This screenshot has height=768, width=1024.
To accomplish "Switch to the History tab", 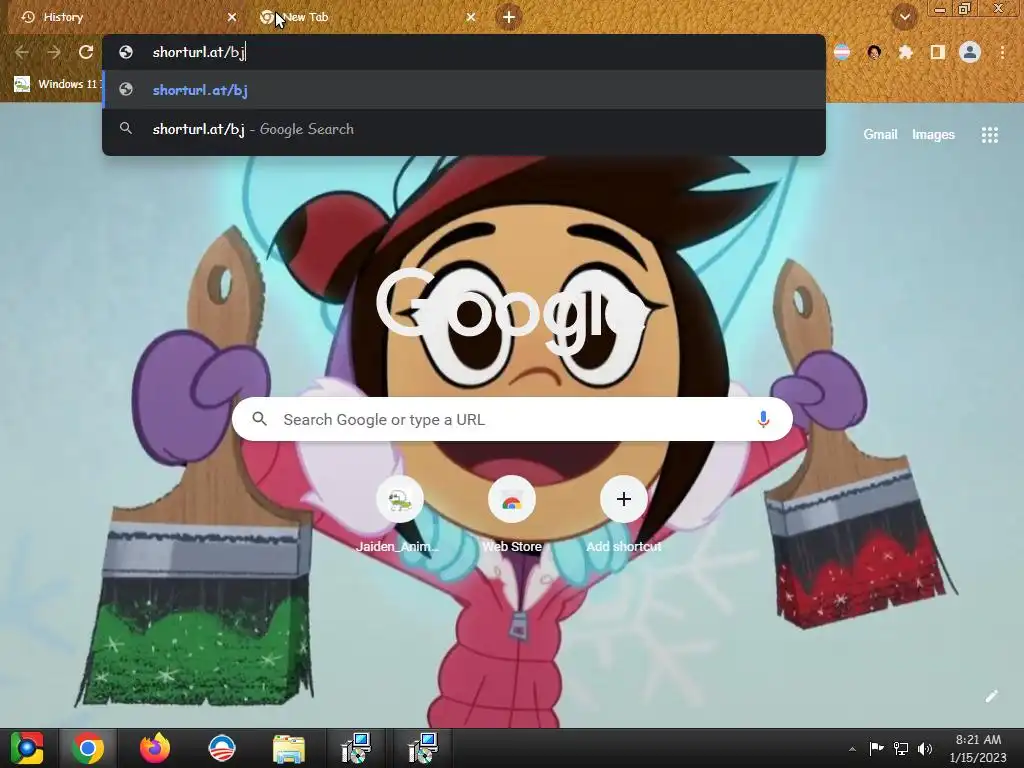I will click(124, 17).
